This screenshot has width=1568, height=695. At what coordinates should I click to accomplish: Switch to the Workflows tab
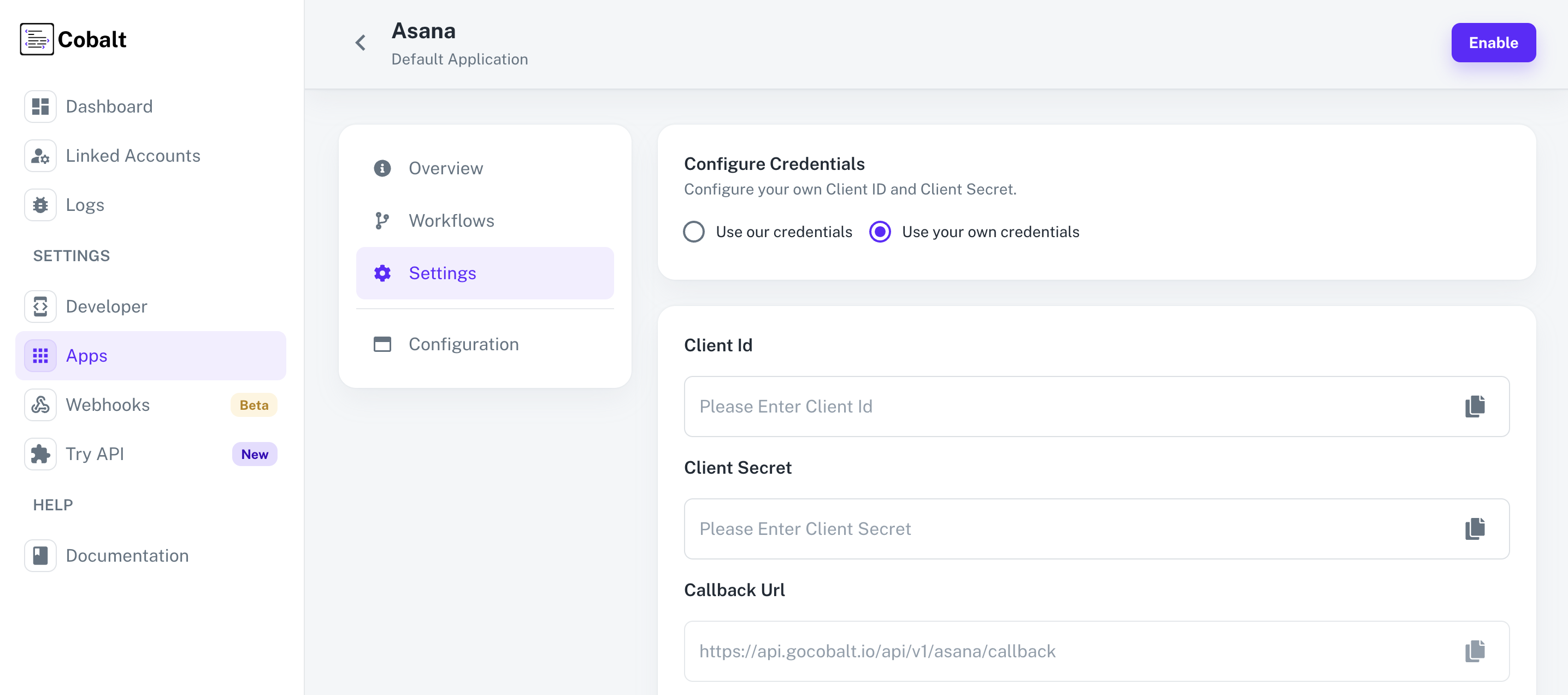451,220
